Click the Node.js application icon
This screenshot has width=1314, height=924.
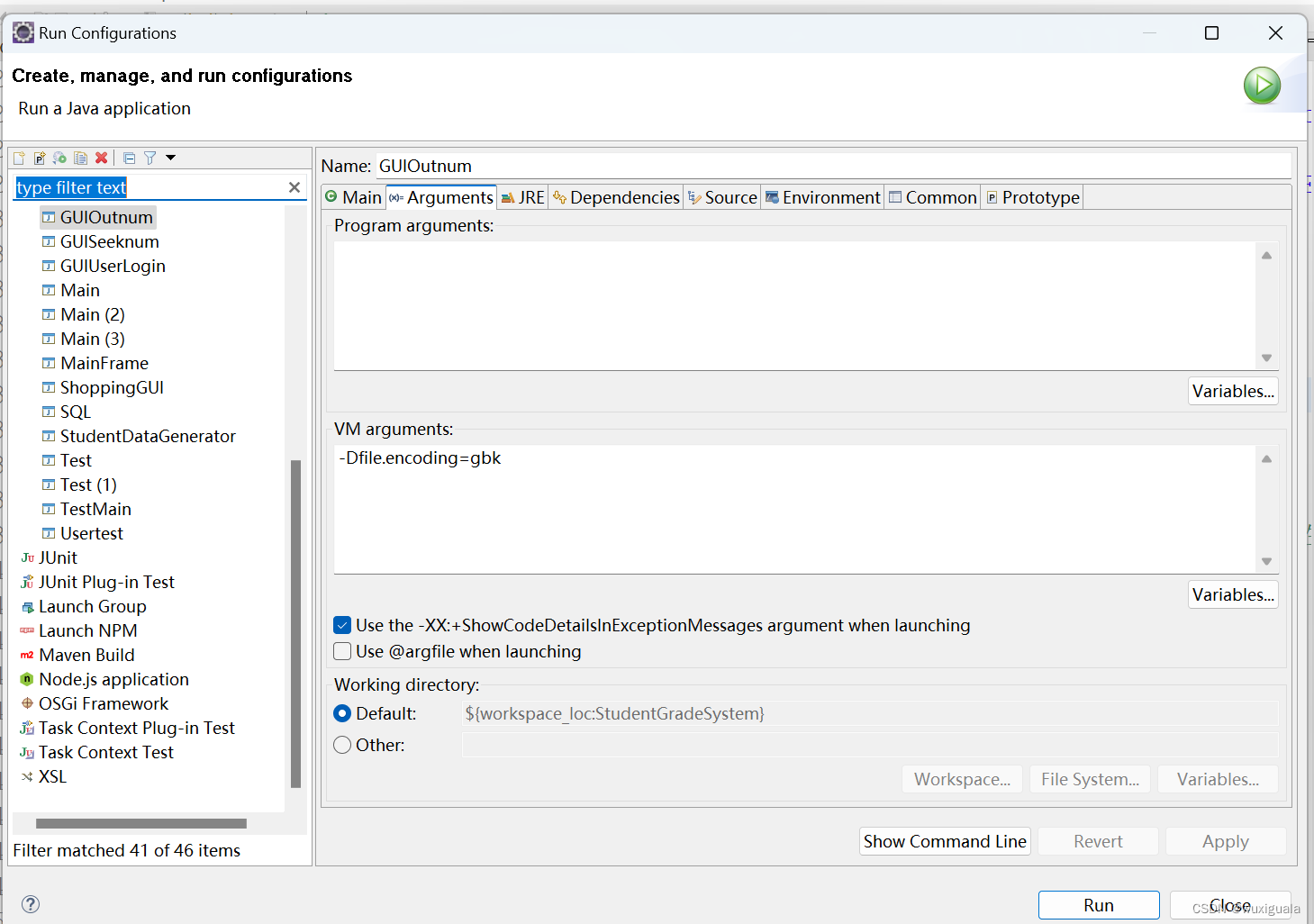[x=27, y=679]
